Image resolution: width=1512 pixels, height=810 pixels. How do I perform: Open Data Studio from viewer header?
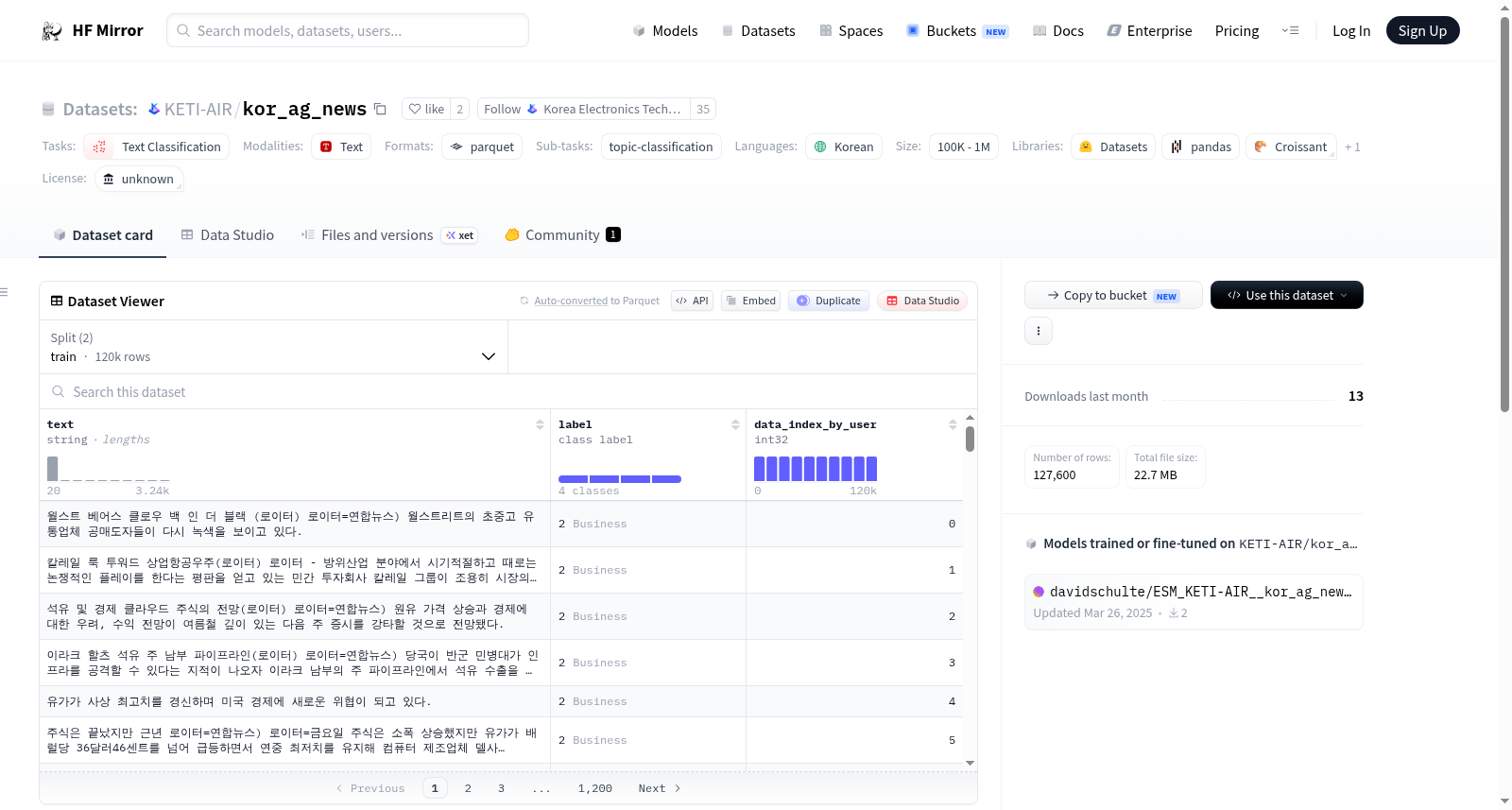(x=922, y=301)
